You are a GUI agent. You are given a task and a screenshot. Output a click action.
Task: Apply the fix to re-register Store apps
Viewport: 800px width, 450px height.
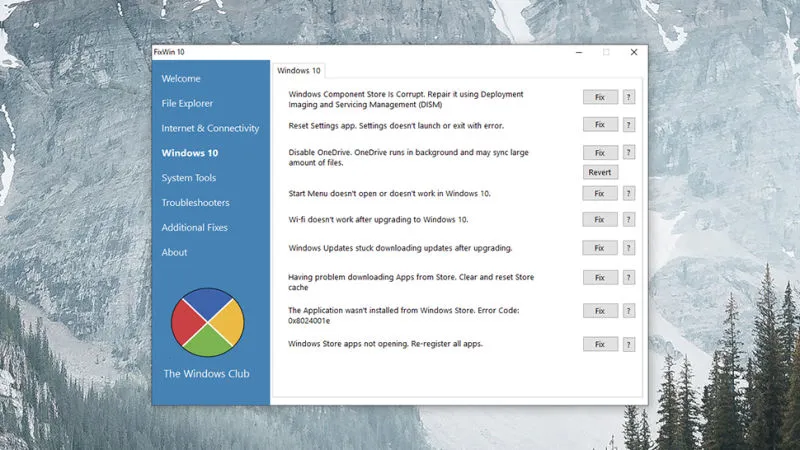click(x=600, y=344)
